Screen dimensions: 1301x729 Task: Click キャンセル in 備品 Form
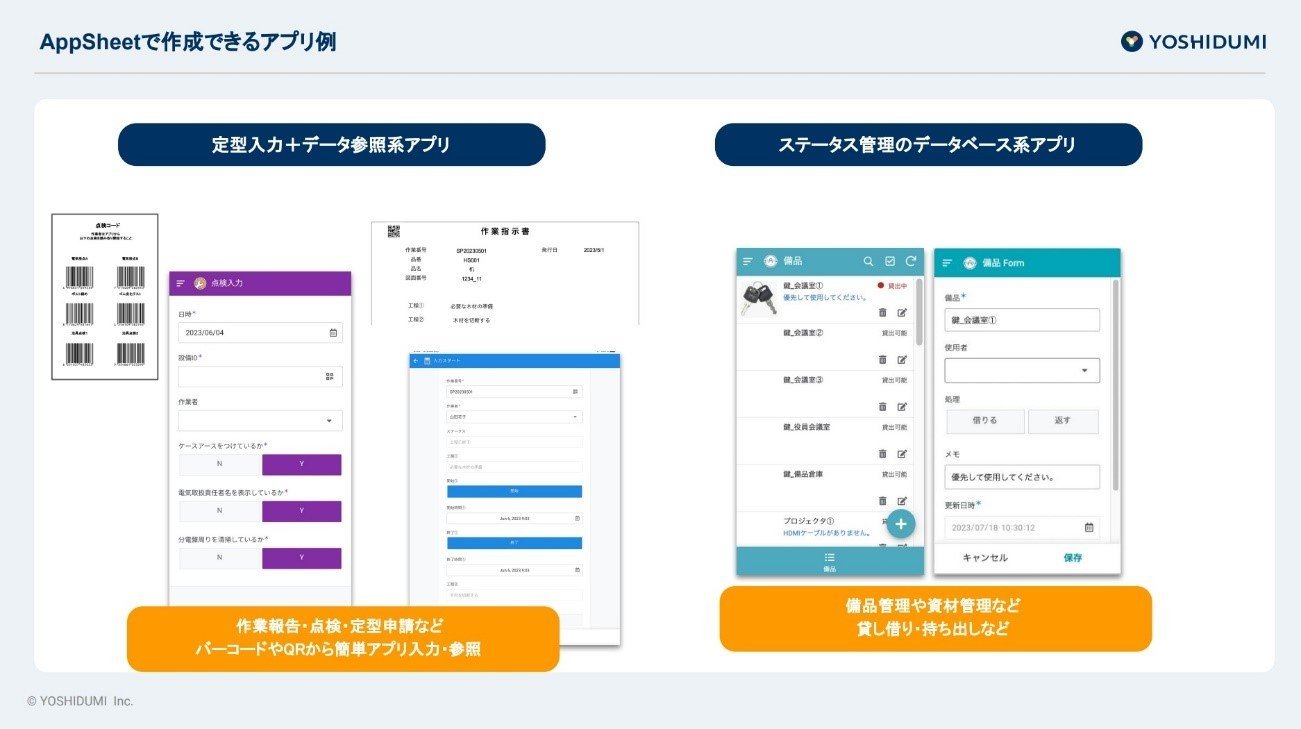(x=985, y=558)
